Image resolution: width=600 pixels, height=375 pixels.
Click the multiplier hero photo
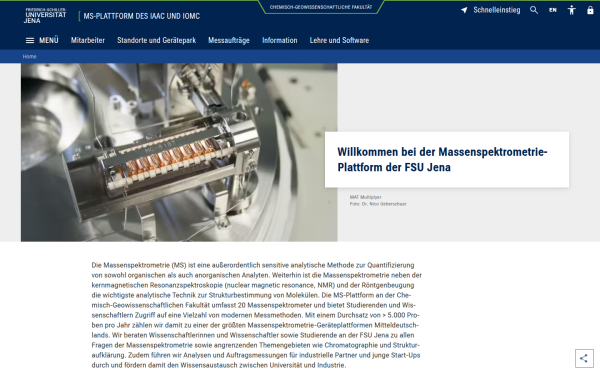pyautogui.click(x=179, y=152)
